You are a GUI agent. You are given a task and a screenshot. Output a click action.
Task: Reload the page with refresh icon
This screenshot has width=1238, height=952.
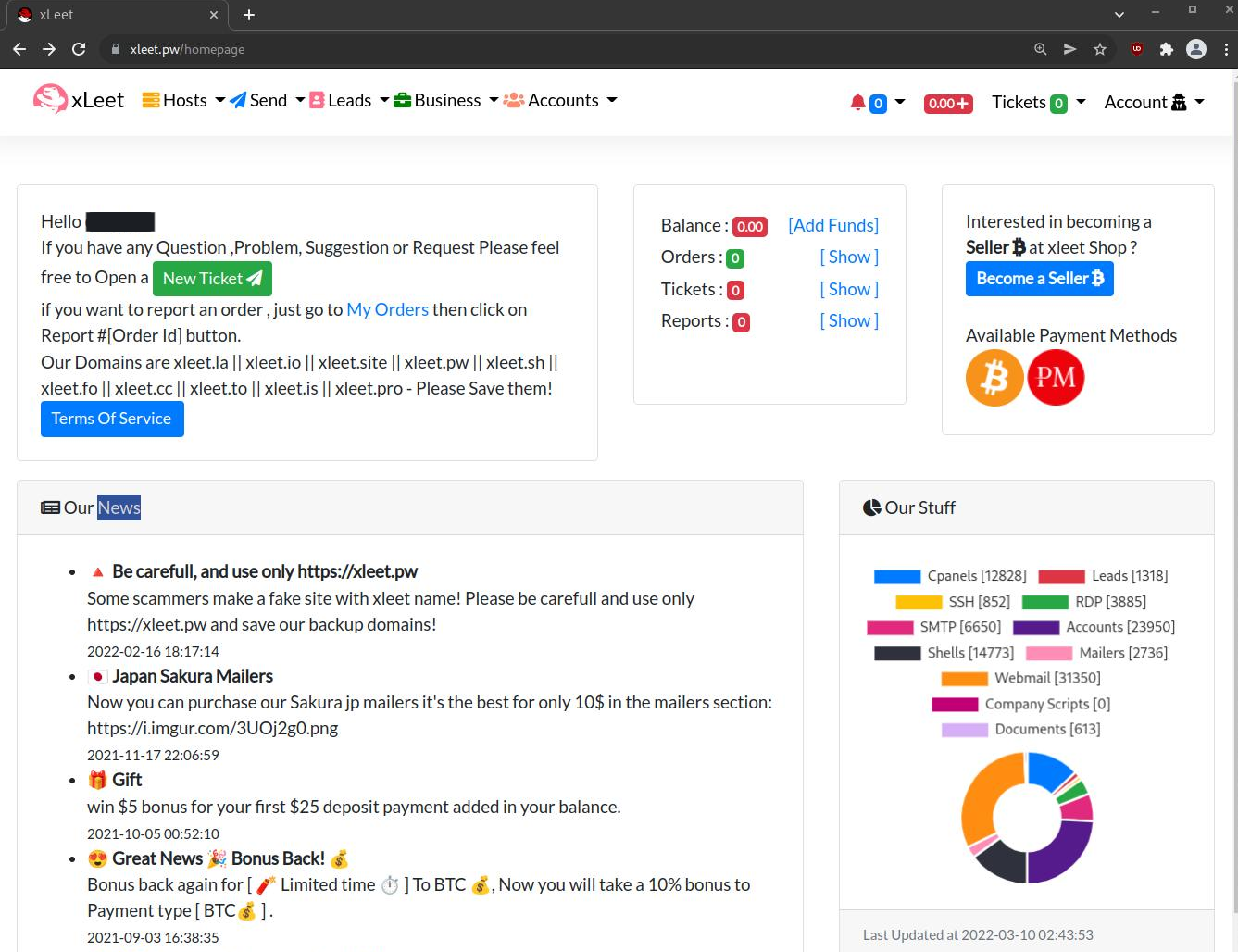(x=79, y=49)
